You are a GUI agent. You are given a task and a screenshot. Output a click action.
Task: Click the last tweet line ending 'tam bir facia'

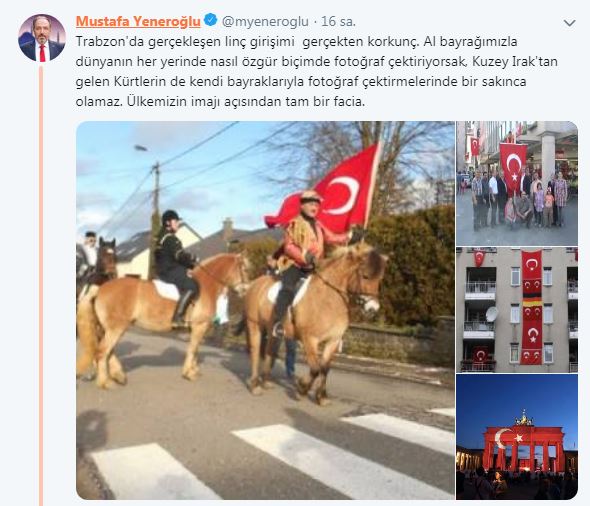click(x=220, y=102)
